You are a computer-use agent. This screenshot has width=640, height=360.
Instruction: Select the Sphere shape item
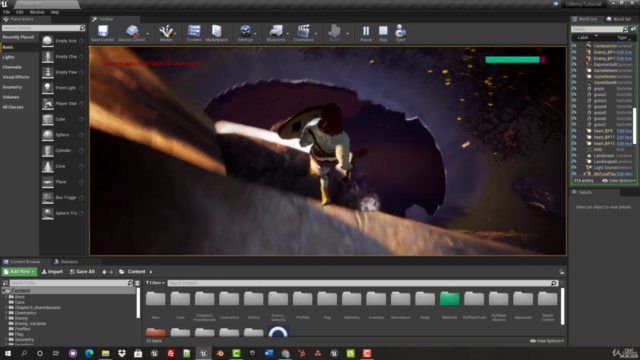62,135
